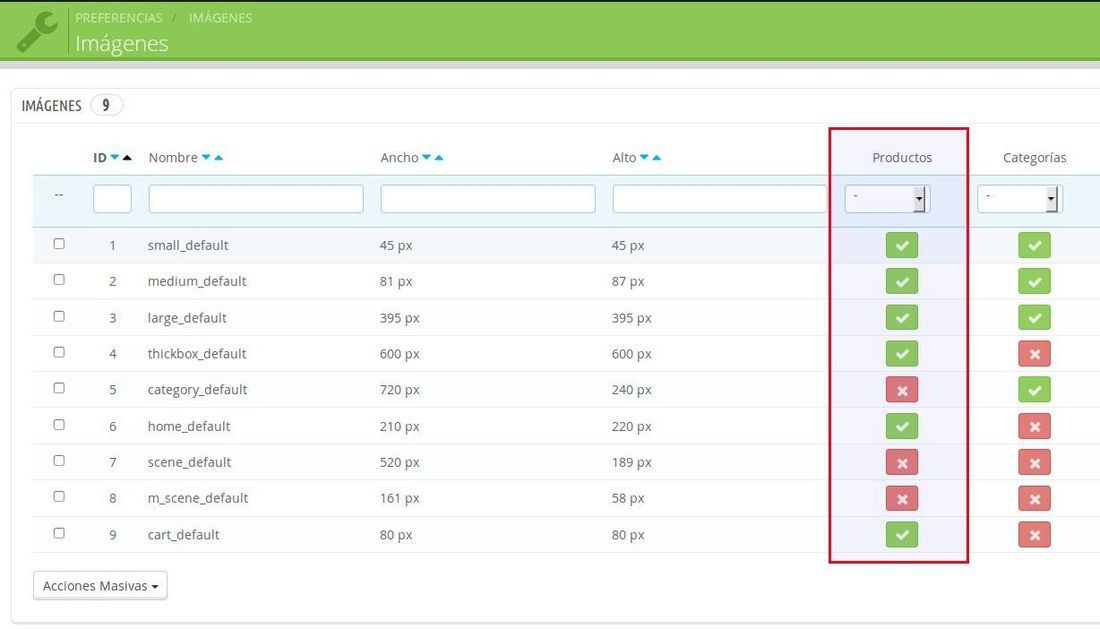
Task: Disable Categorías for large_default
Action: 1034,318
